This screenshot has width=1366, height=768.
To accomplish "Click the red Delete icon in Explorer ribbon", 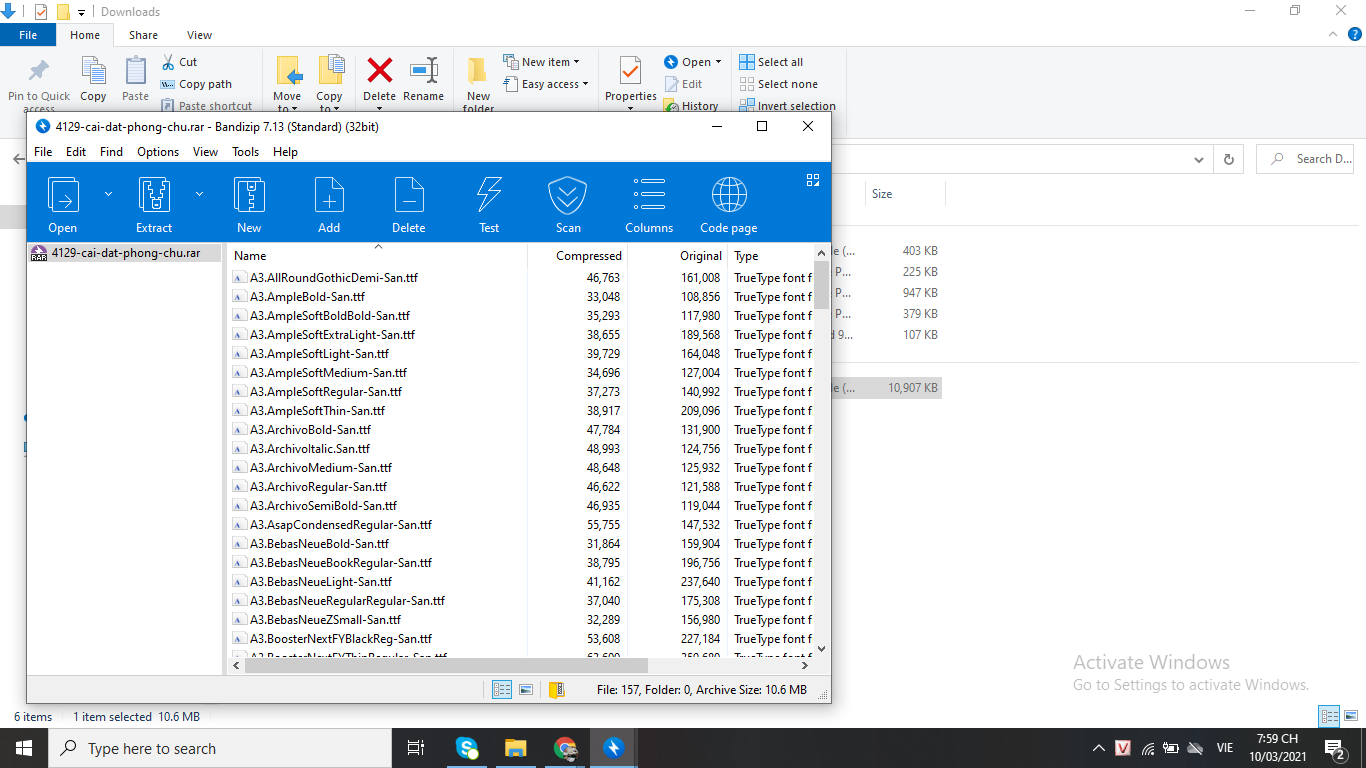I will (x=380, y=70).
